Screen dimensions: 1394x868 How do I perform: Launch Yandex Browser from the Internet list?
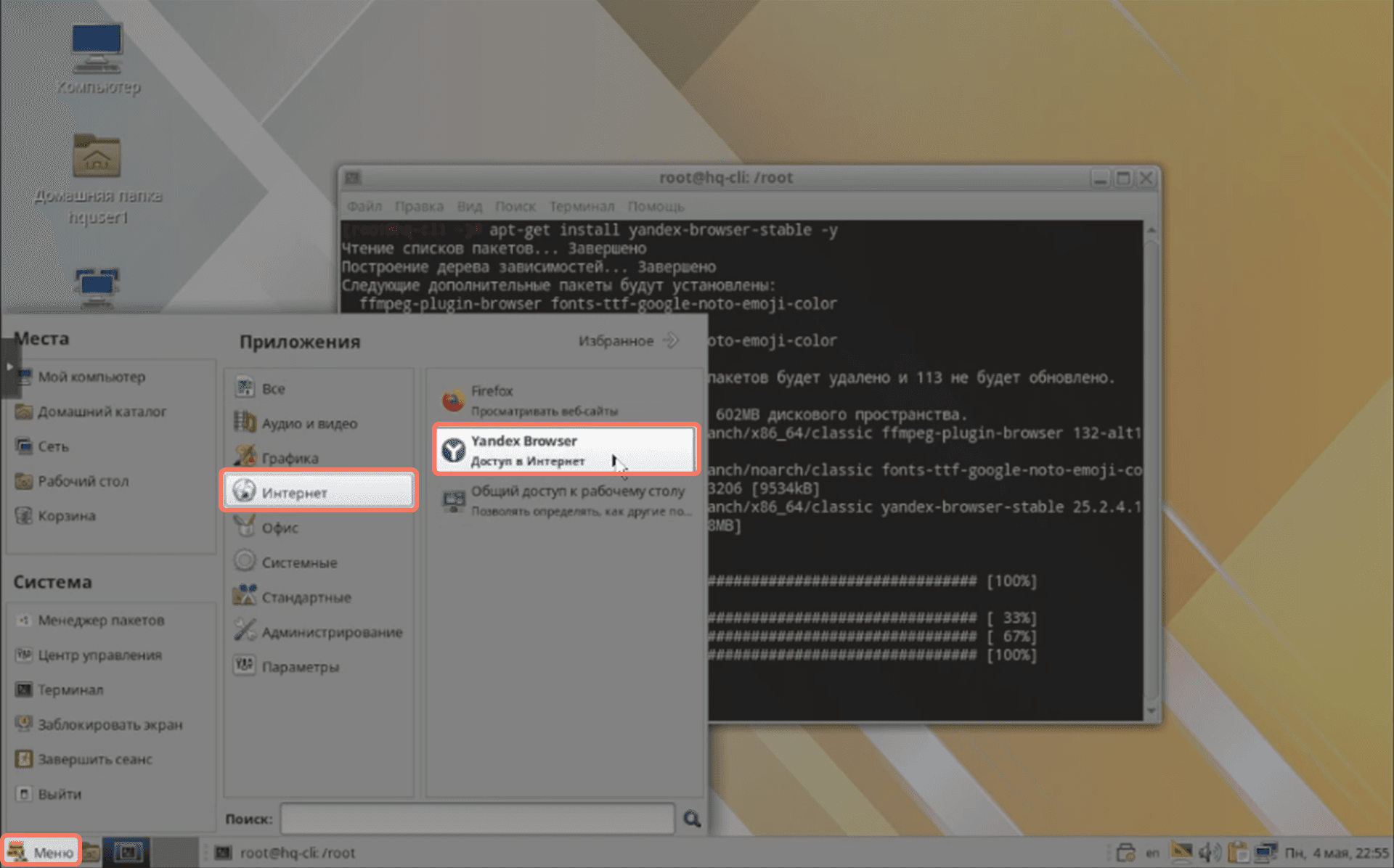(566, 450)
